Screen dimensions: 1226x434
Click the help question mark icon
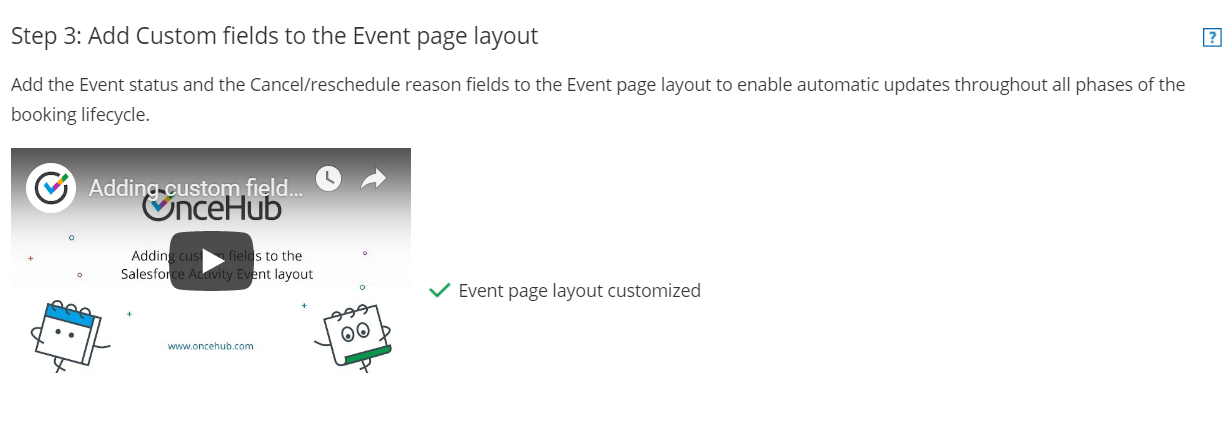point(1211,38)
